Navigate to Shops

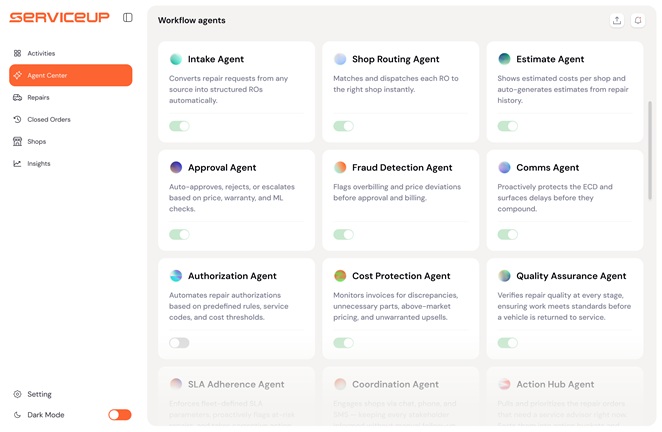click(71, 141)
